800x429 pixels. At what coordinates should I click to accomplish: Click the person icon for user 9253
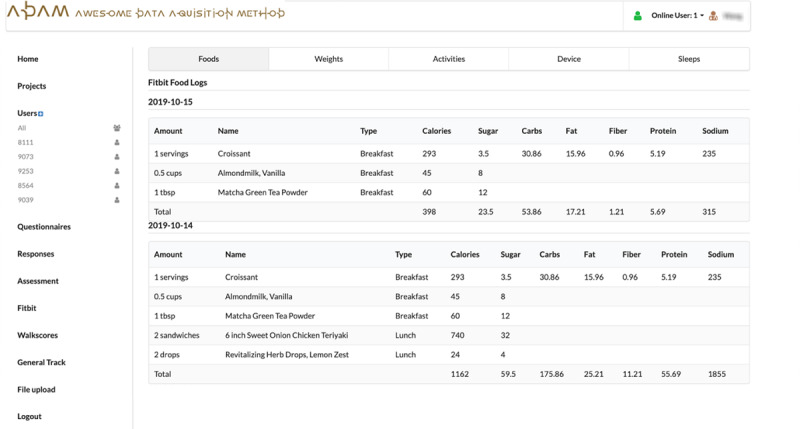pos(117,171)
